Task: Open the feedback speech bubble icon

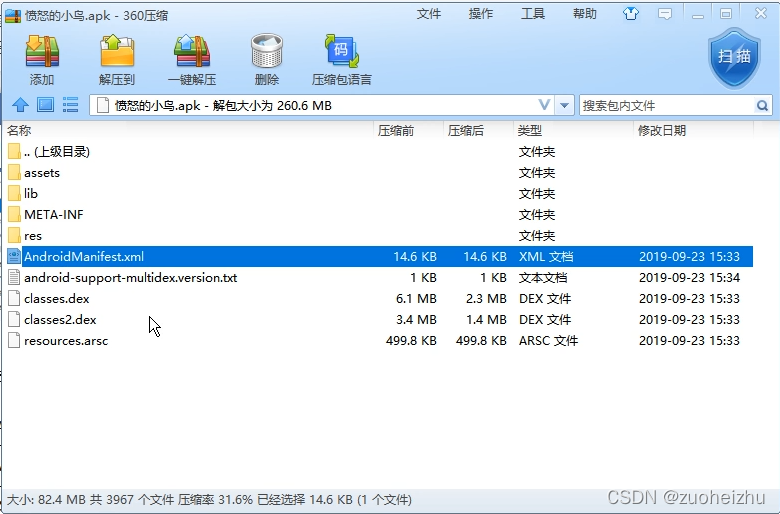Action: pos(665,14)
